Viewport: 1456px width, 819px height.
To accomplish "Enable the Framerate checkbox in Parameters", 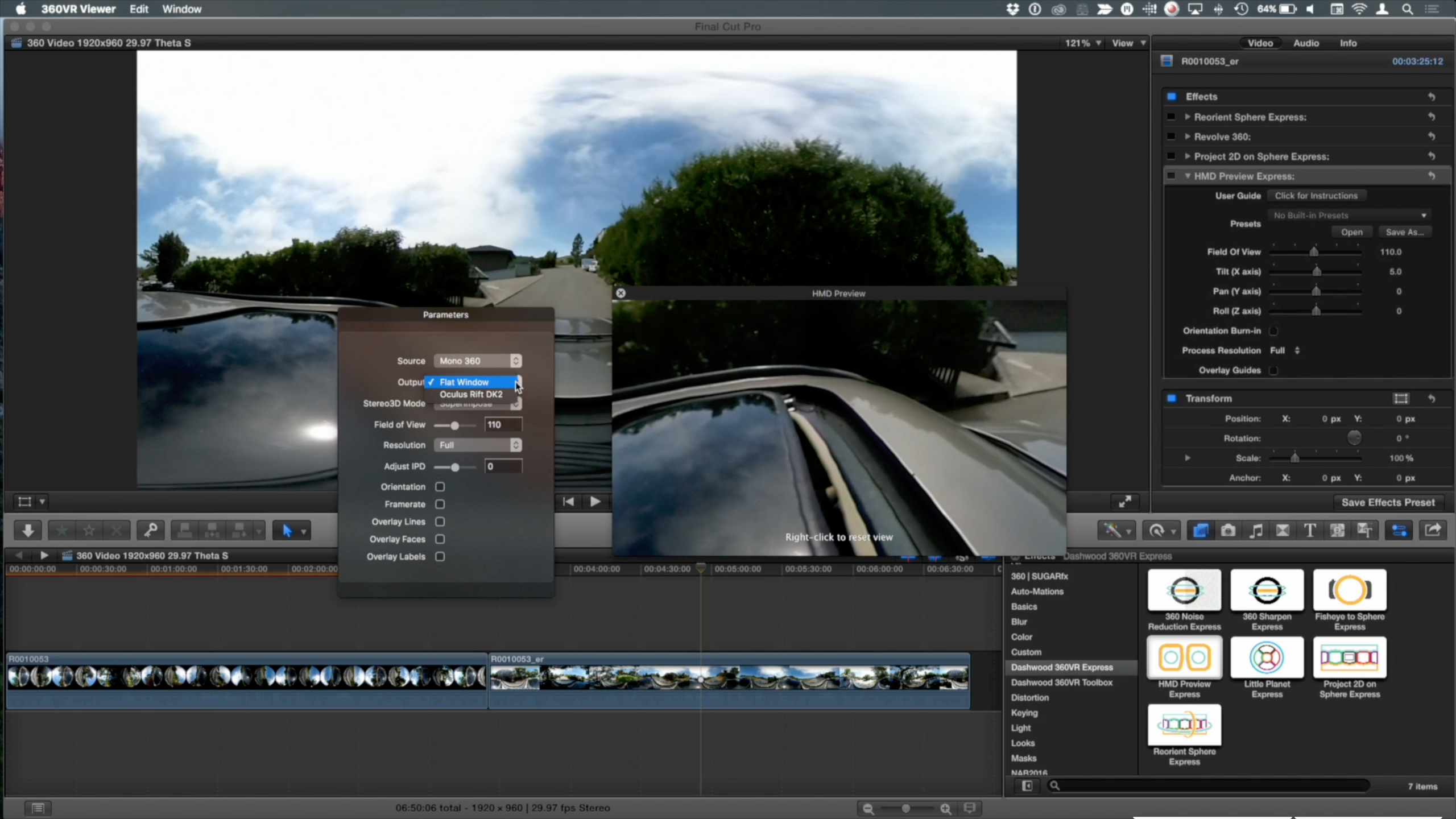I will coord(440,504).
